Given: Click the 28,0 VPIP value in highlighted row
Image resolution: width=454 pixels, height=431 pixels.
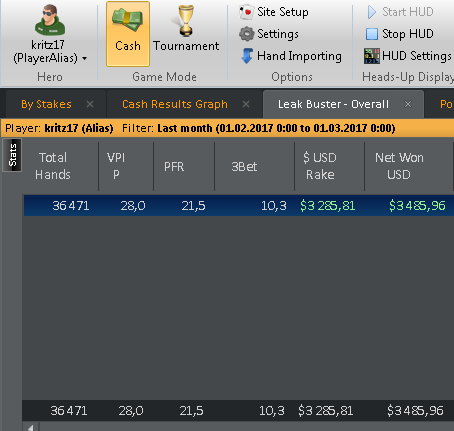Looking at the screenshot, I should 133,206.
